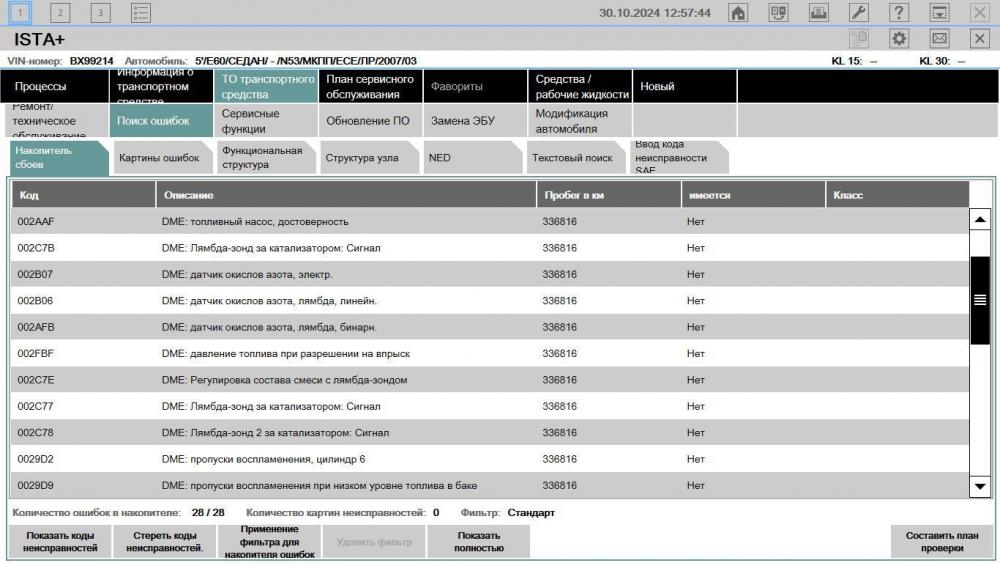Click scrollbar up arrow in fault list
The height and width of the screenshot is (563, 1000).
[980, 219]
